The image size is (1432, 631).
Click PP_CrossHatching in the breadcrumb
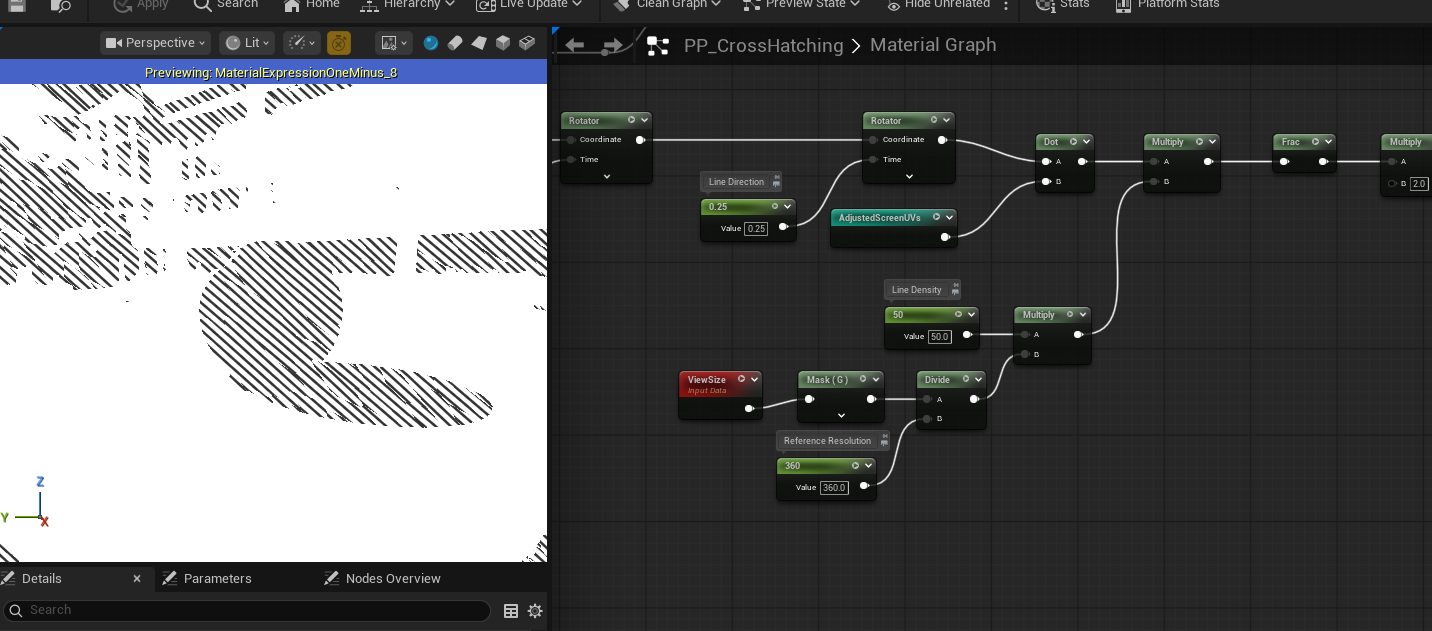click(x=763, y=45)
